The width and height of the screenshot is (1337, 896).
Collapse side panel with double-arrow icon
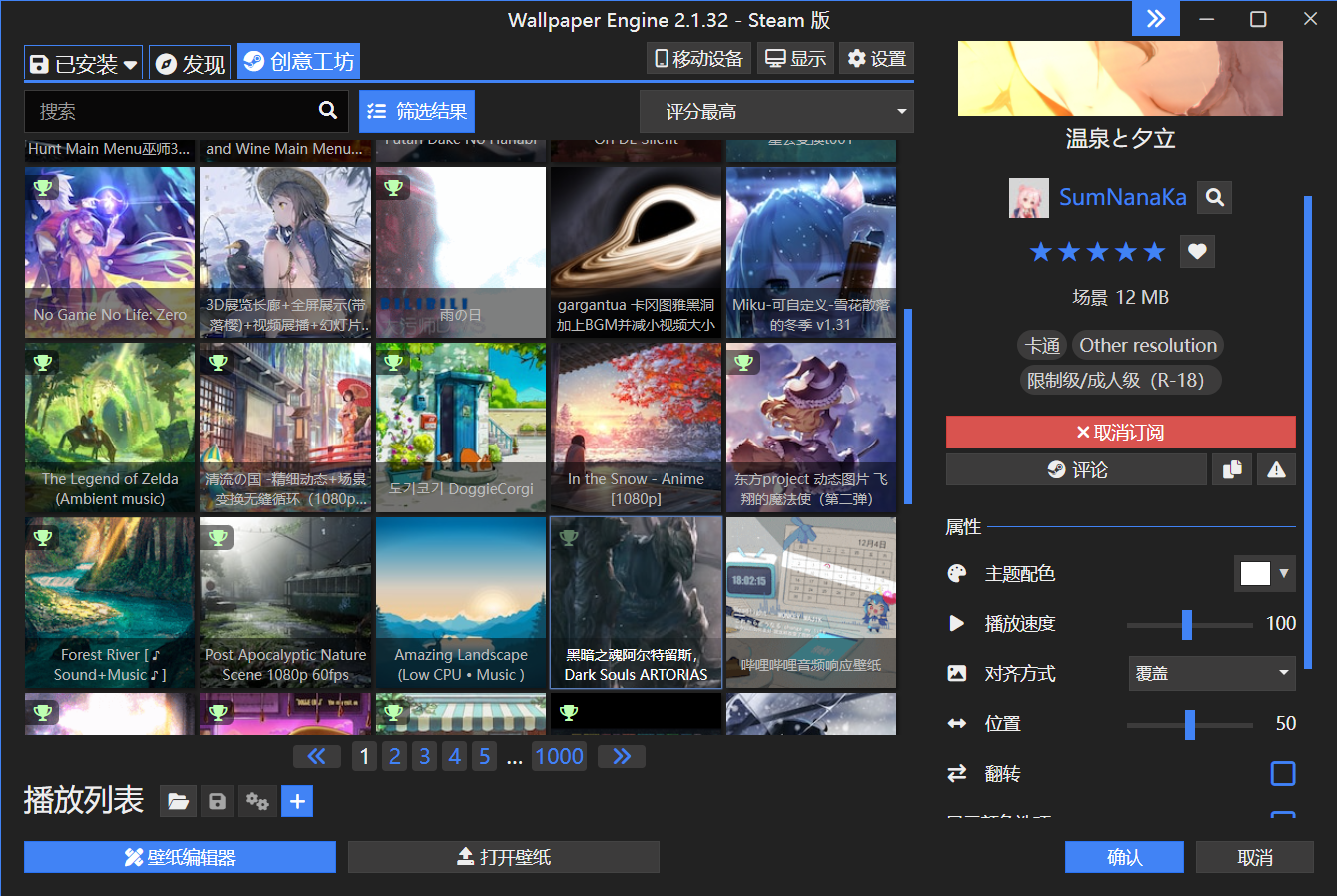coord(1155,19)
